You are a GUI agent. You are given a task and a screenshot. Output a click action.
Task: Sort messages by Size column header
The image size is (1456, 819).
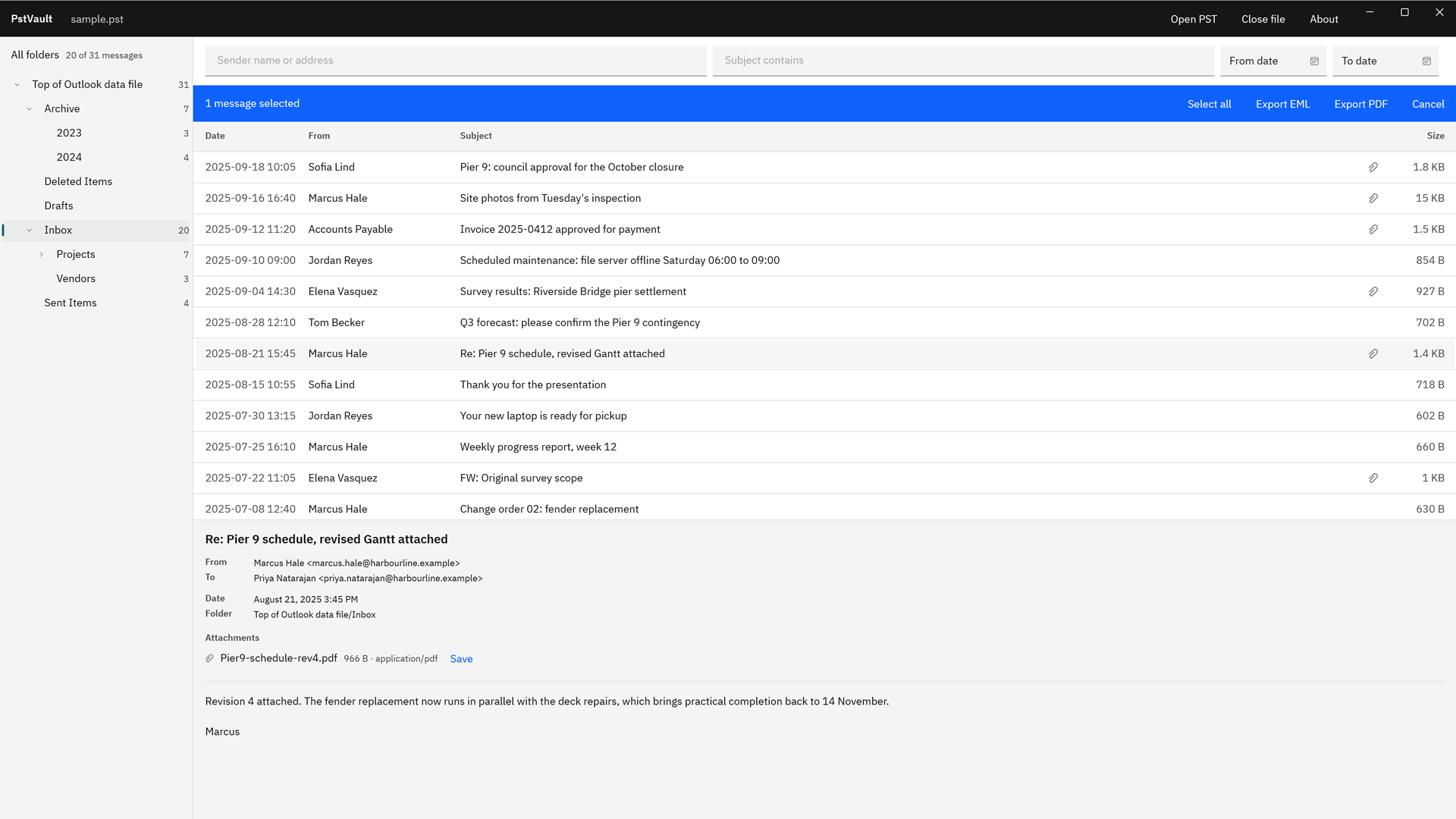tap(1436, 136)
